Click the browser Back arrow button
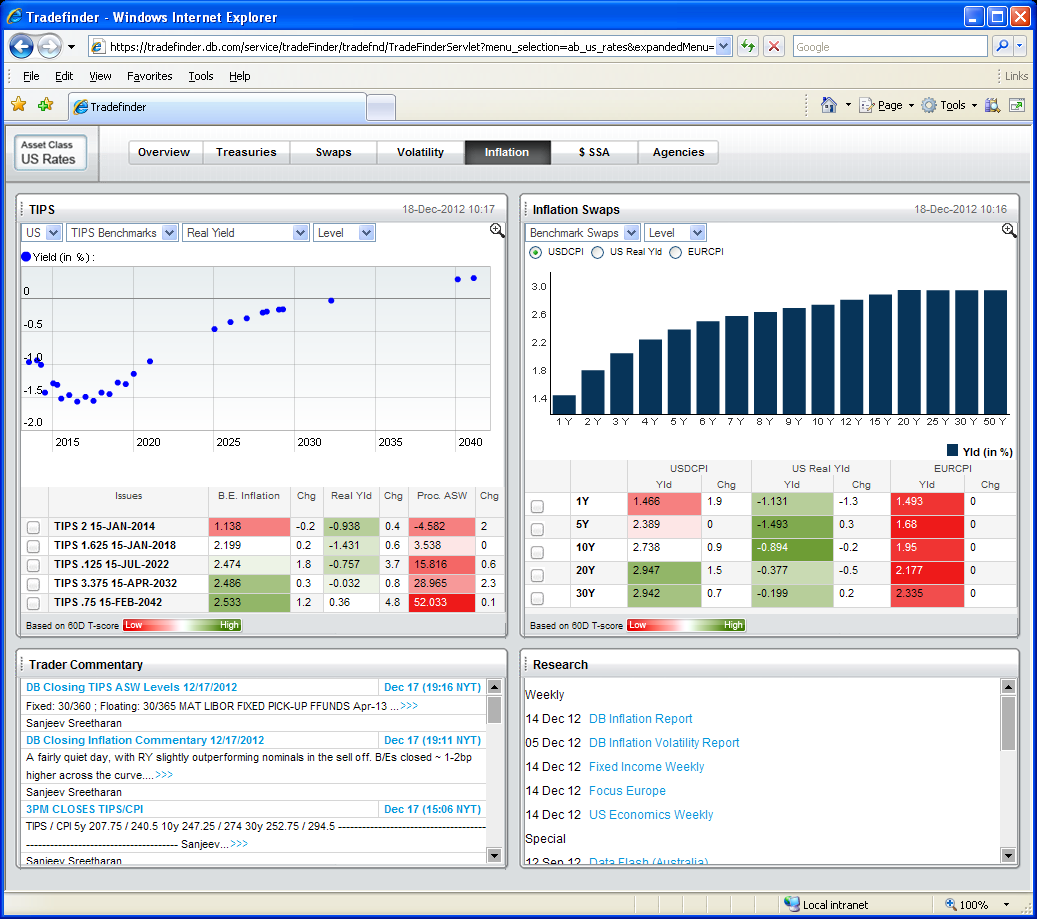Image resolution: width=1037 pixels, height=919 pixels. 22,47
